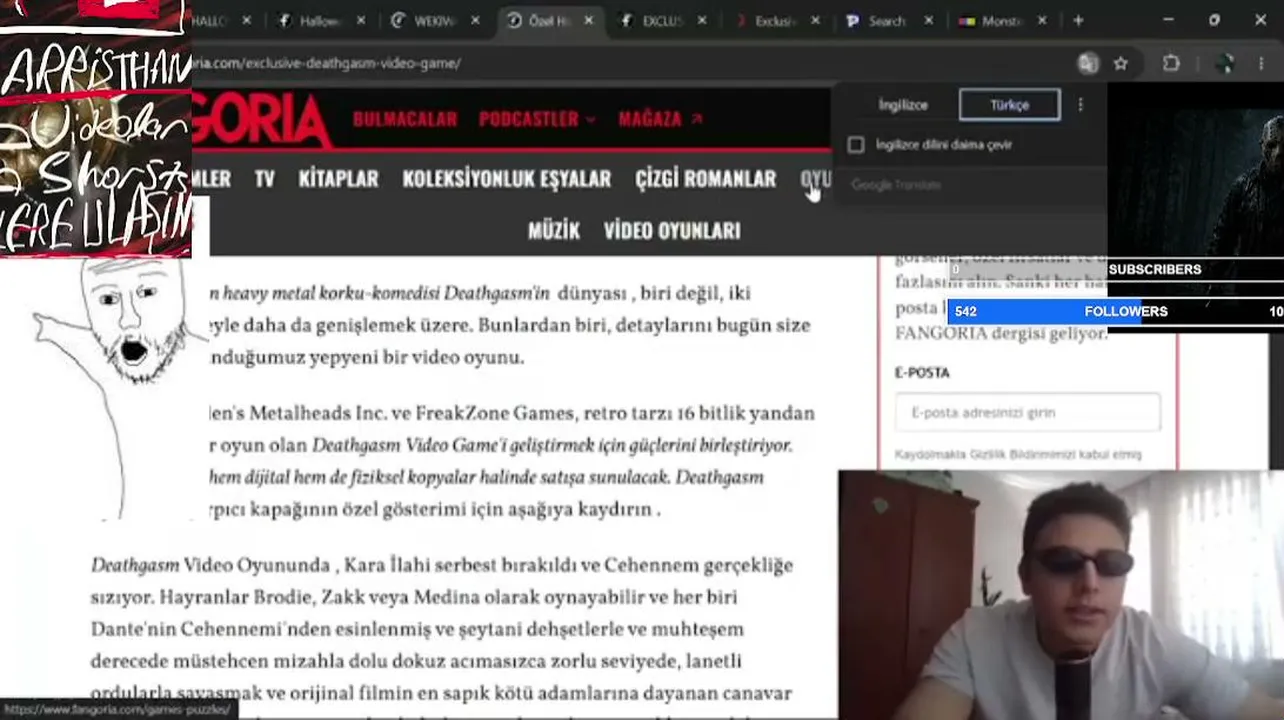This screenshot has width=1284, height=720.
Task: Open VİDEO OYUNLARI navigation item
Action: (x=672, y=231)
